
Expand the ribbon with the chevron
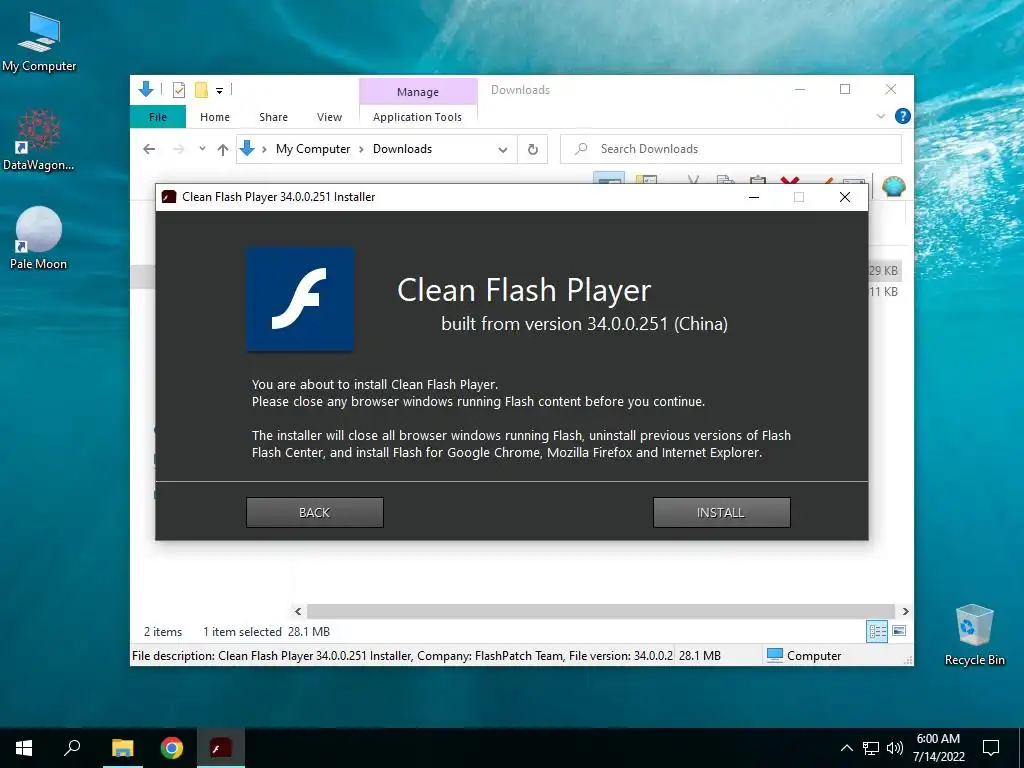(880, 116)
